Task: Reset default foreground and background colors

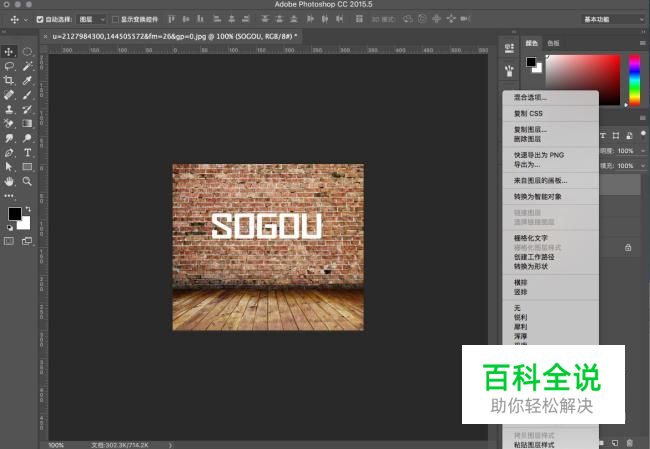Action: 9,228
